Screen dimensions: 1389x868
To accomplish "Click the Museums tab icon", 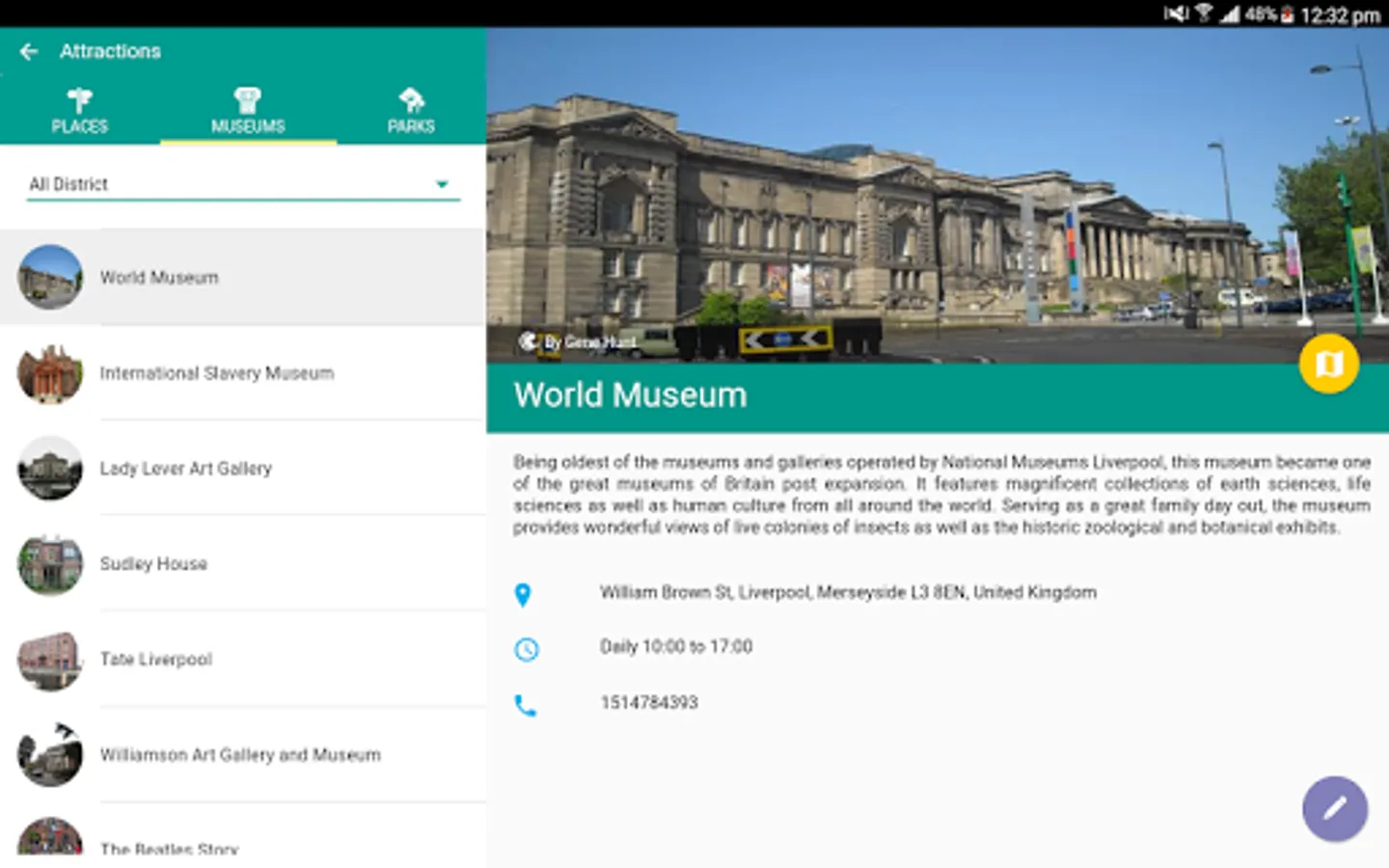I will [x=248, y=99].
